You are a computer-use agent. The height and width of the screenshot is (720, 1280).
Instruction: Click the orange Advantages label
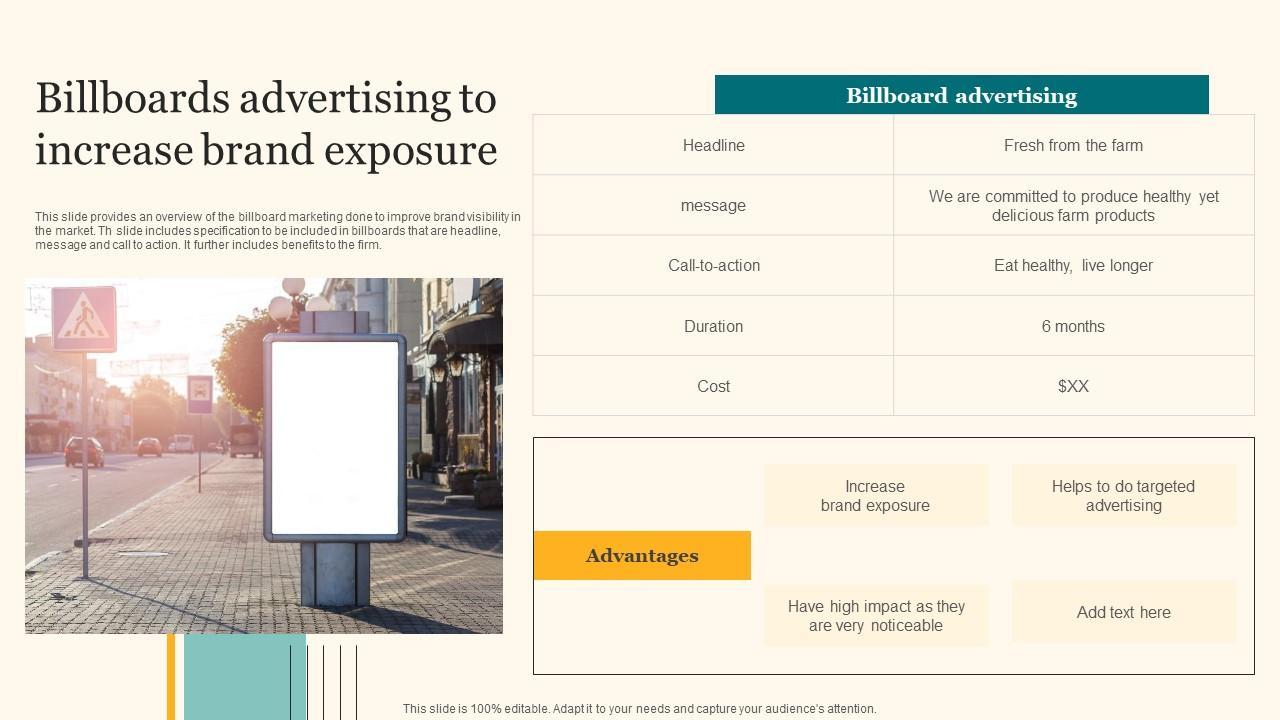coord(642,555)
